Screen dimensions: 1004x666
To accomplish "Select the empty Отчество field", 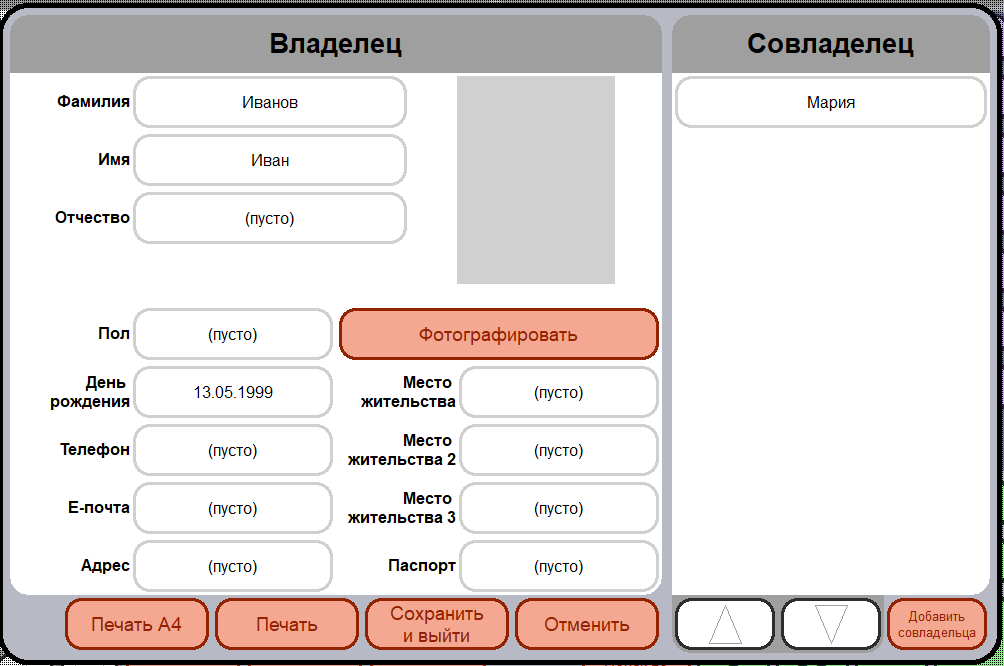I will pos(270,218).
